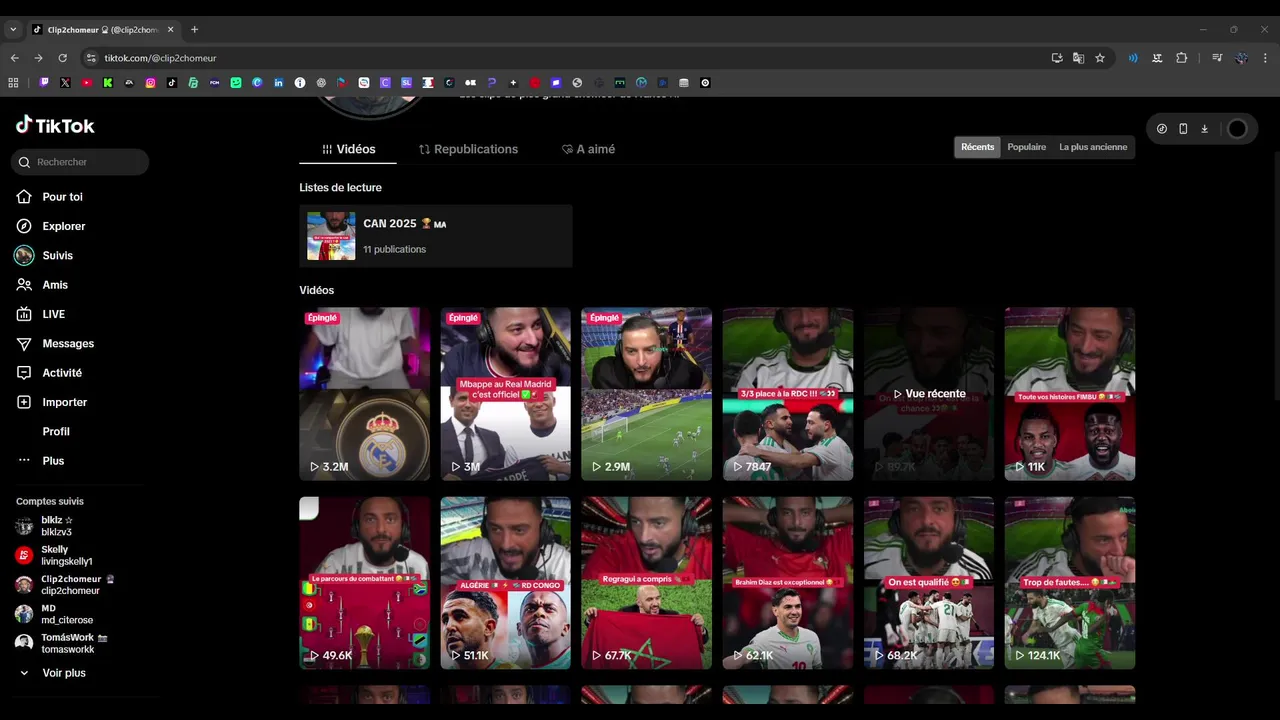This screenshot has height=720, width=1280.
Task: Open pinned Real Madrid logo video 3.2M
Action: [365, 394]
